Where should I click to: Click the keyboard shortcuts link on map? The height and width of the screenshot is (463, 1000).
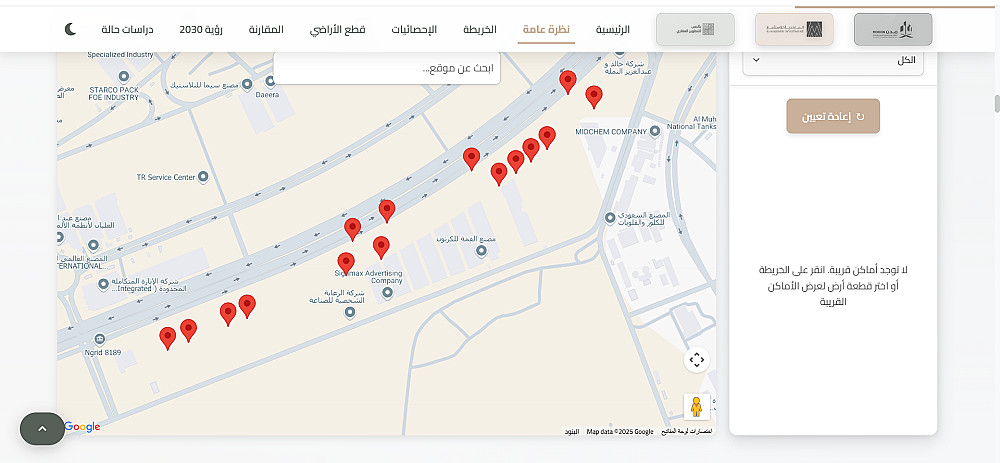pos(685,432)
